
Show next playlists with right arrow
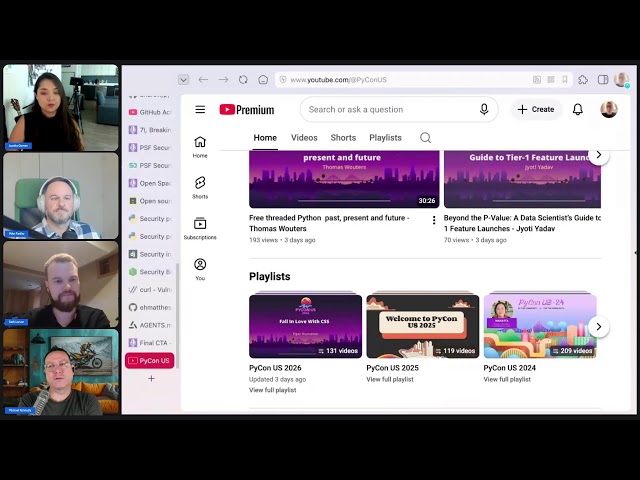(x=599, y=327)
